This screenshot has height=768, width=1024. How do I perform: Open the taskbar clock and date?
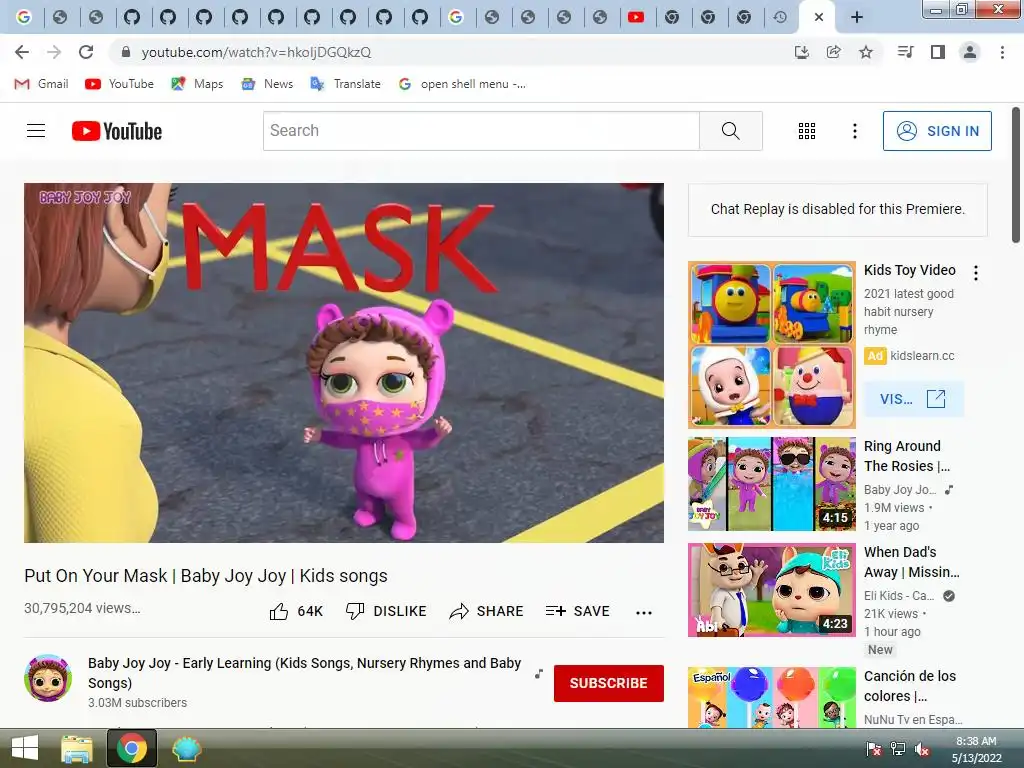976,750
